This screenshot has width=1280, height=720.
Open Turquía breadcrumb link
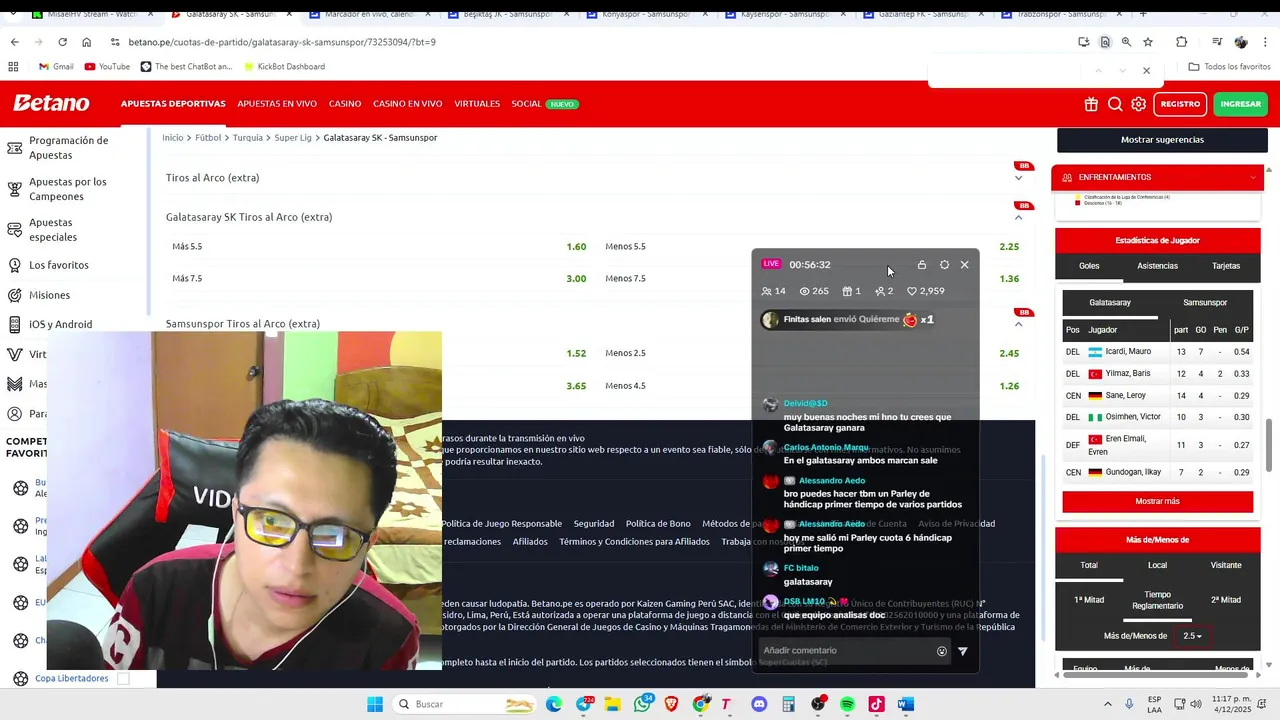[x=248, y=138]
